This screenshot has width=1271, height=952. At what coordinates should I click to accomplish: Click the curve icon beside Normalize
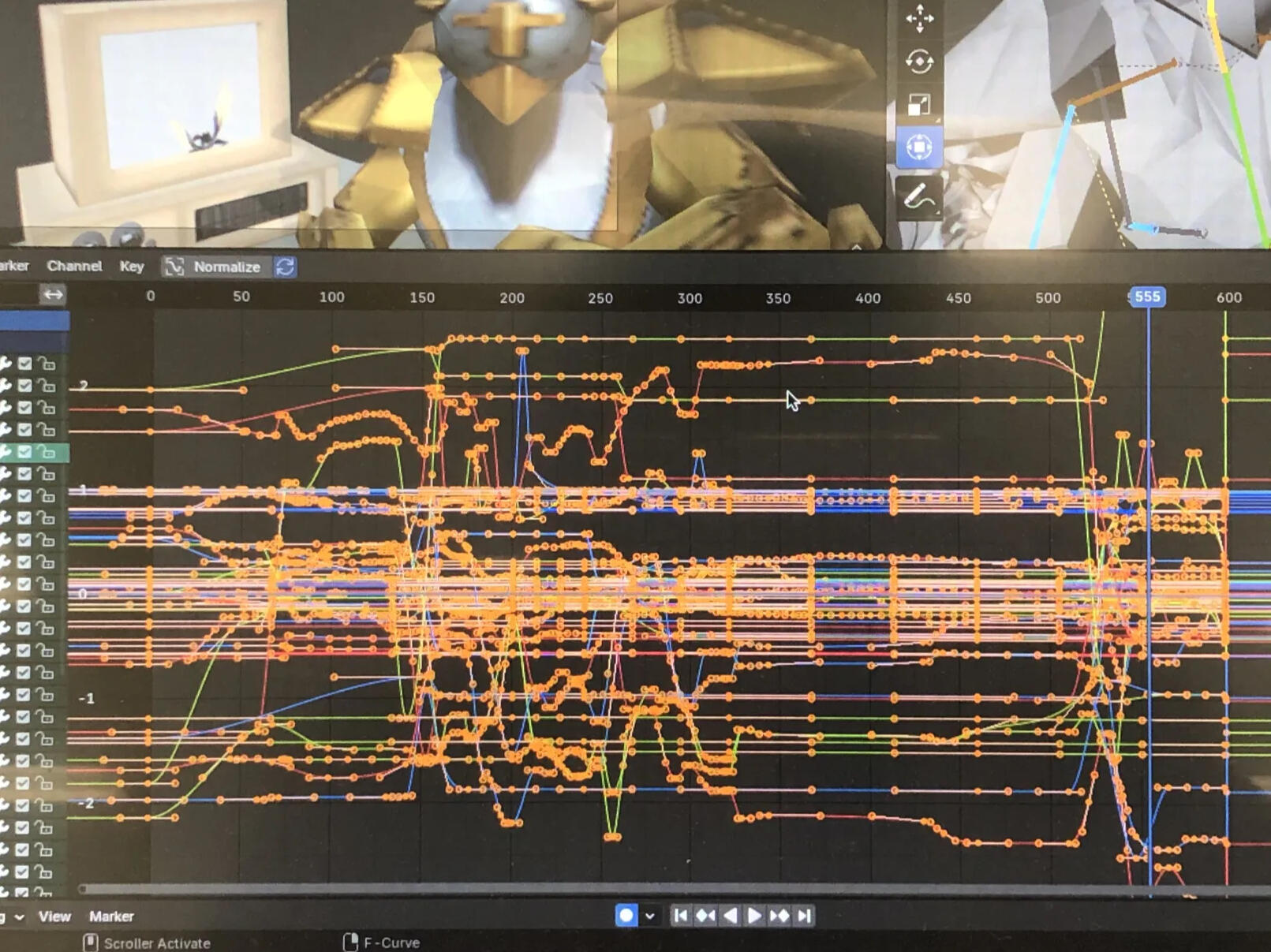[174, 267]
